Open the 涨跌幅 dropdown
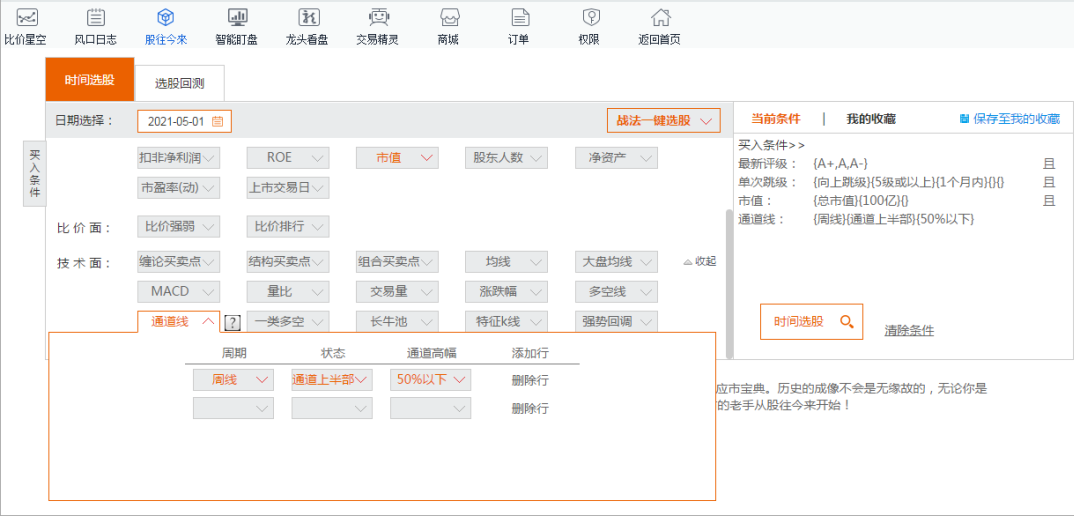Image resolution: width=1074 pixels, height=516 pixels. tap(506, 291)
